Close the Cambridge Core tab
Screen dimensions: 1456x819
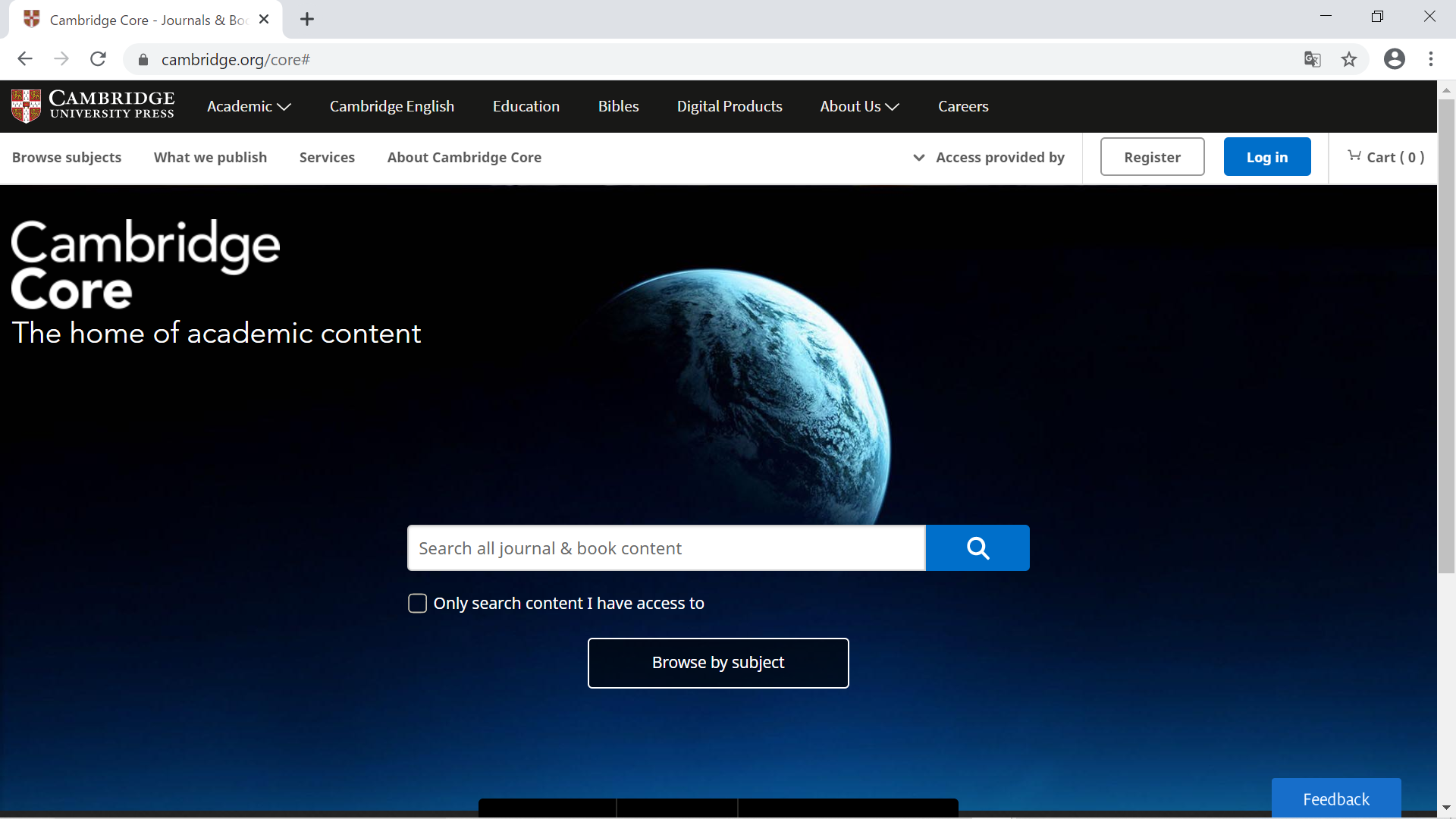264,20
